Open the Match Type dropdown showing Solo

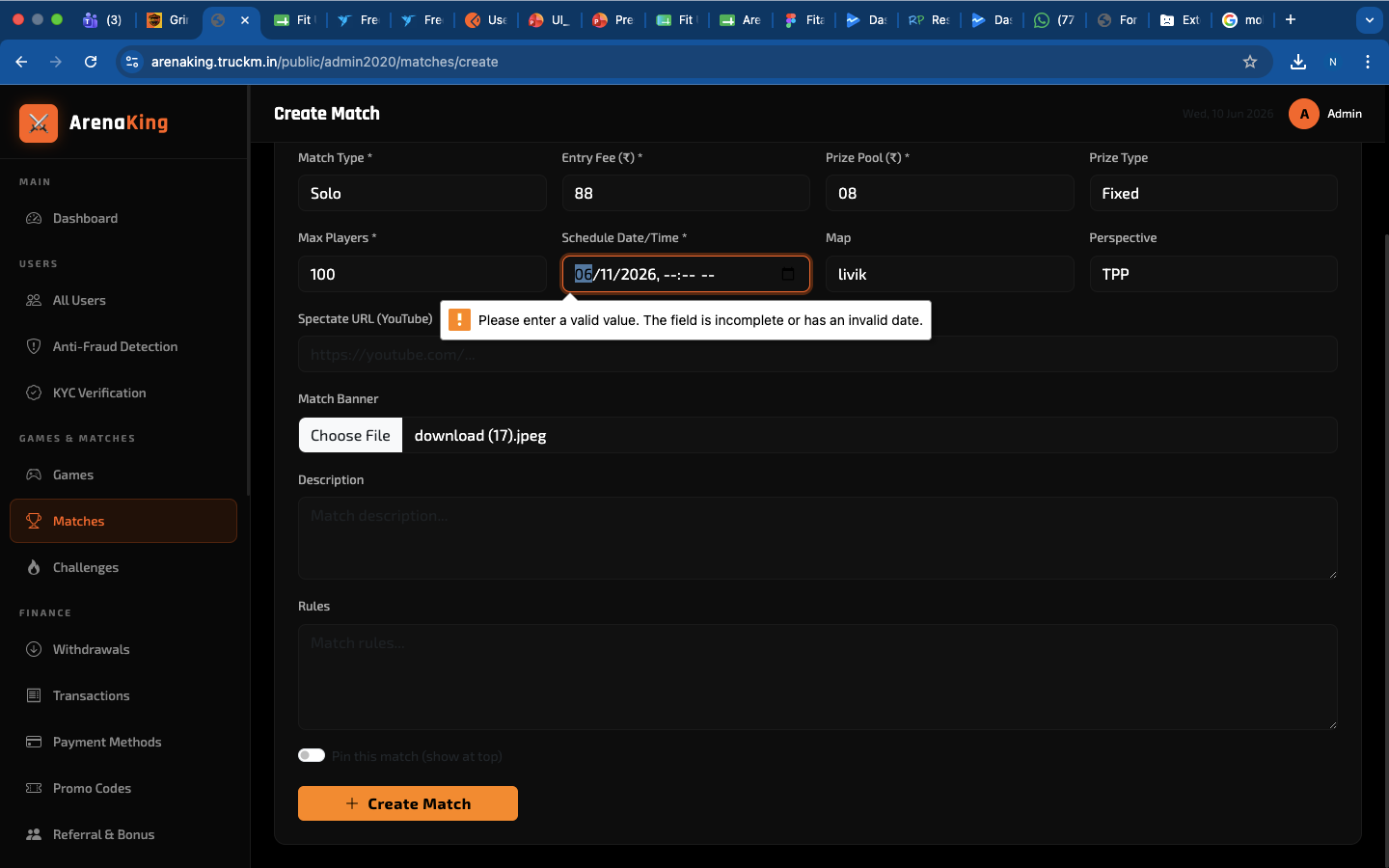[x=422, y=193]
